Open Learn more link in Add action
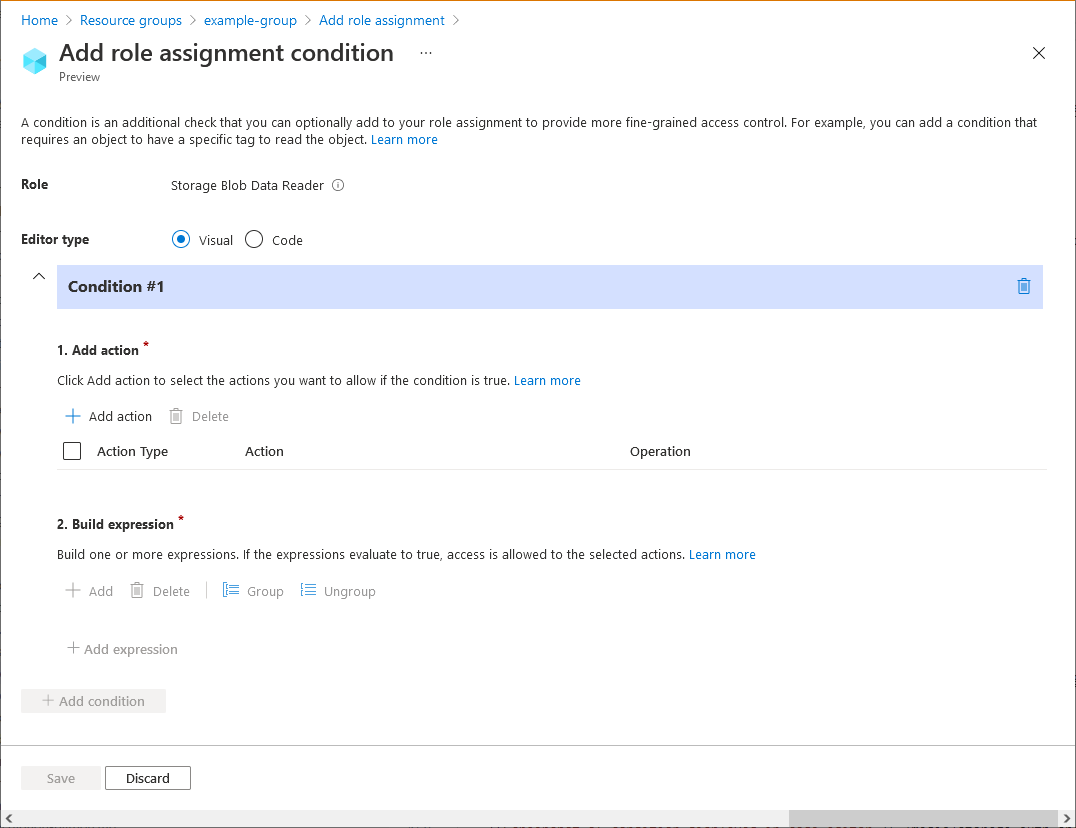This screenshot has height=828, width=1076. coord(547,380)
